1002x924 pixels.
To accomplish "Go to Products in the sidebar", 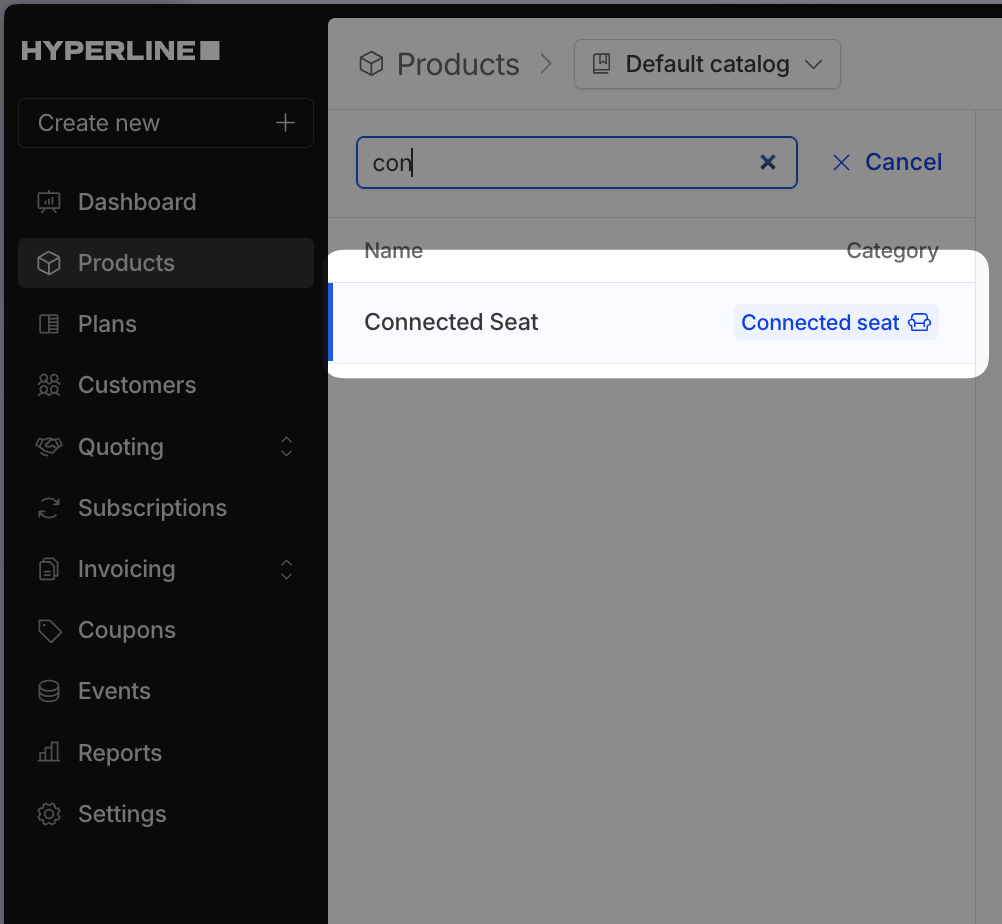I will (166, 263).
